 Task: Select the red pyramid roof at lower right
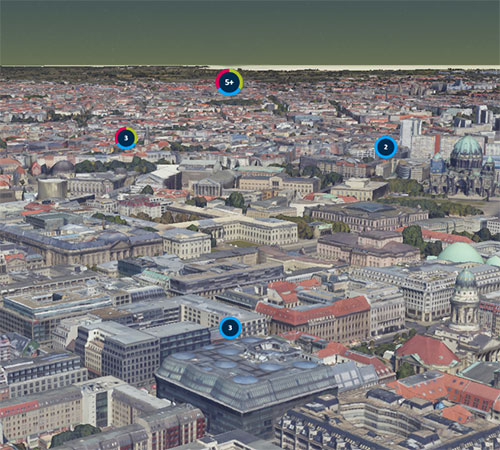pyautogui.click(x=427, y=350)
